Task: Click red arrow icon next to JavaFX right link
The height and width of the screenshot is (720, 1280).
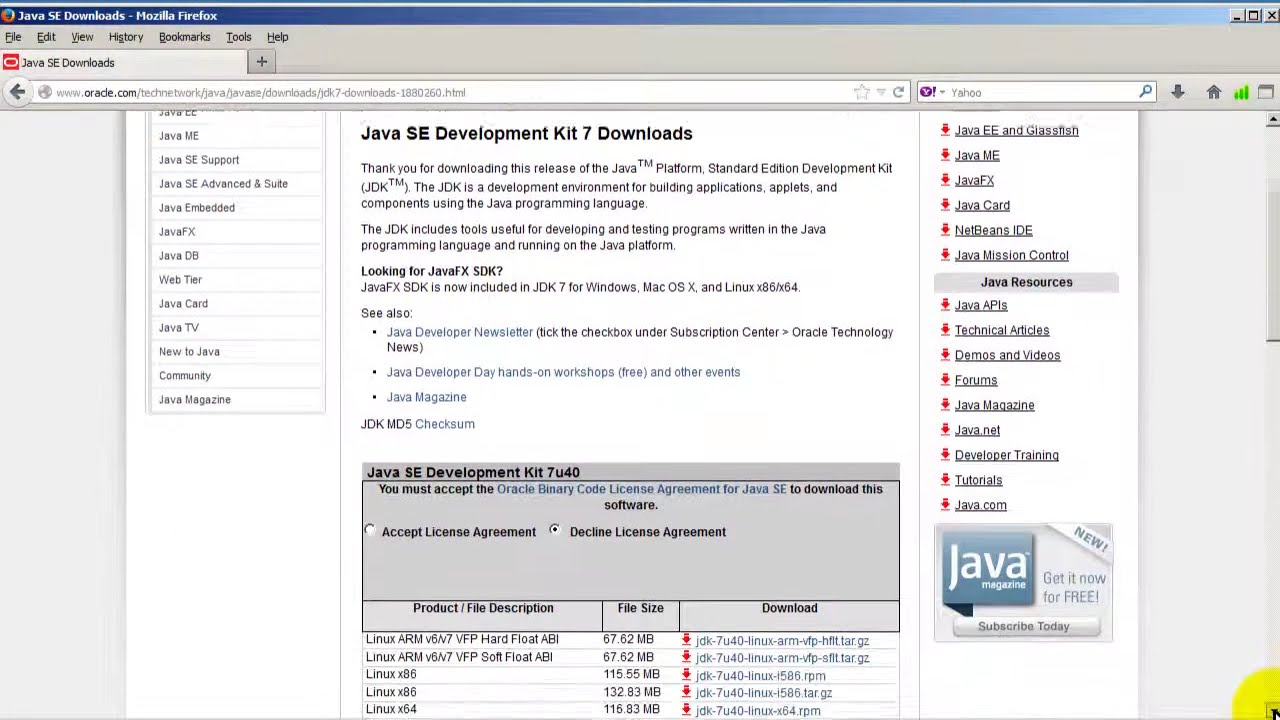Action: (x=945, y=180)
